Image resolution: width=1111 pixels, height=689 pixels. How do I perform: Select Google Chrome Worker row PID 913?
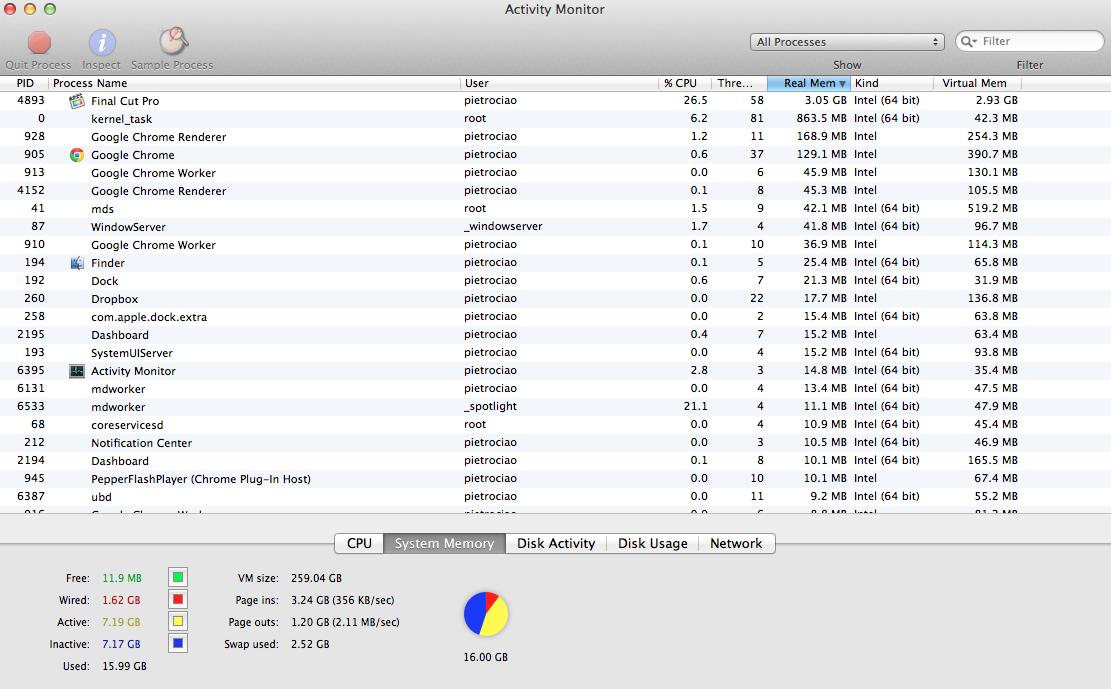coord(556,173)
